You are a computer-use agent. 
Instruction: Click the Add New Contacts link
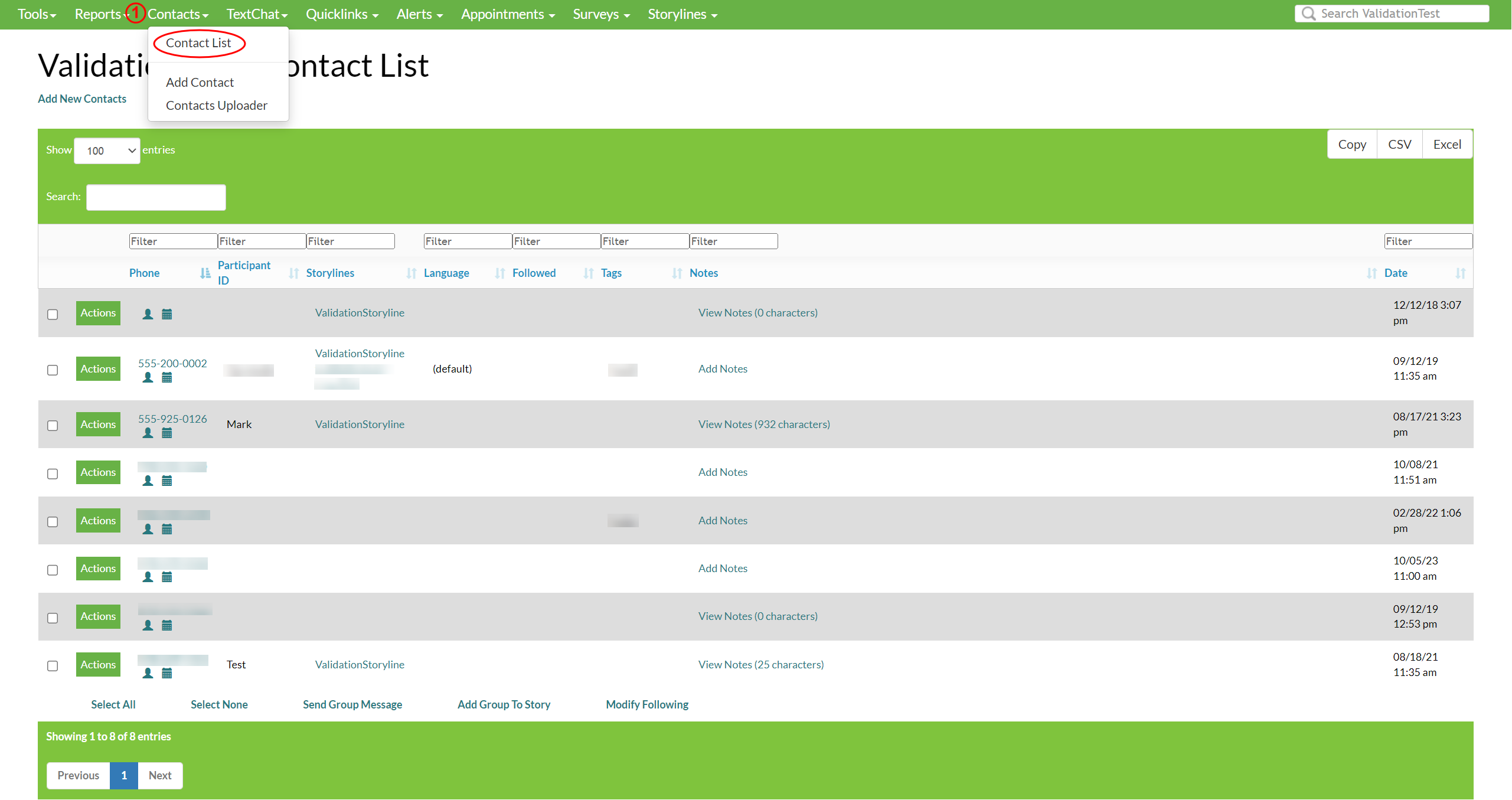(x=82, y=99)
